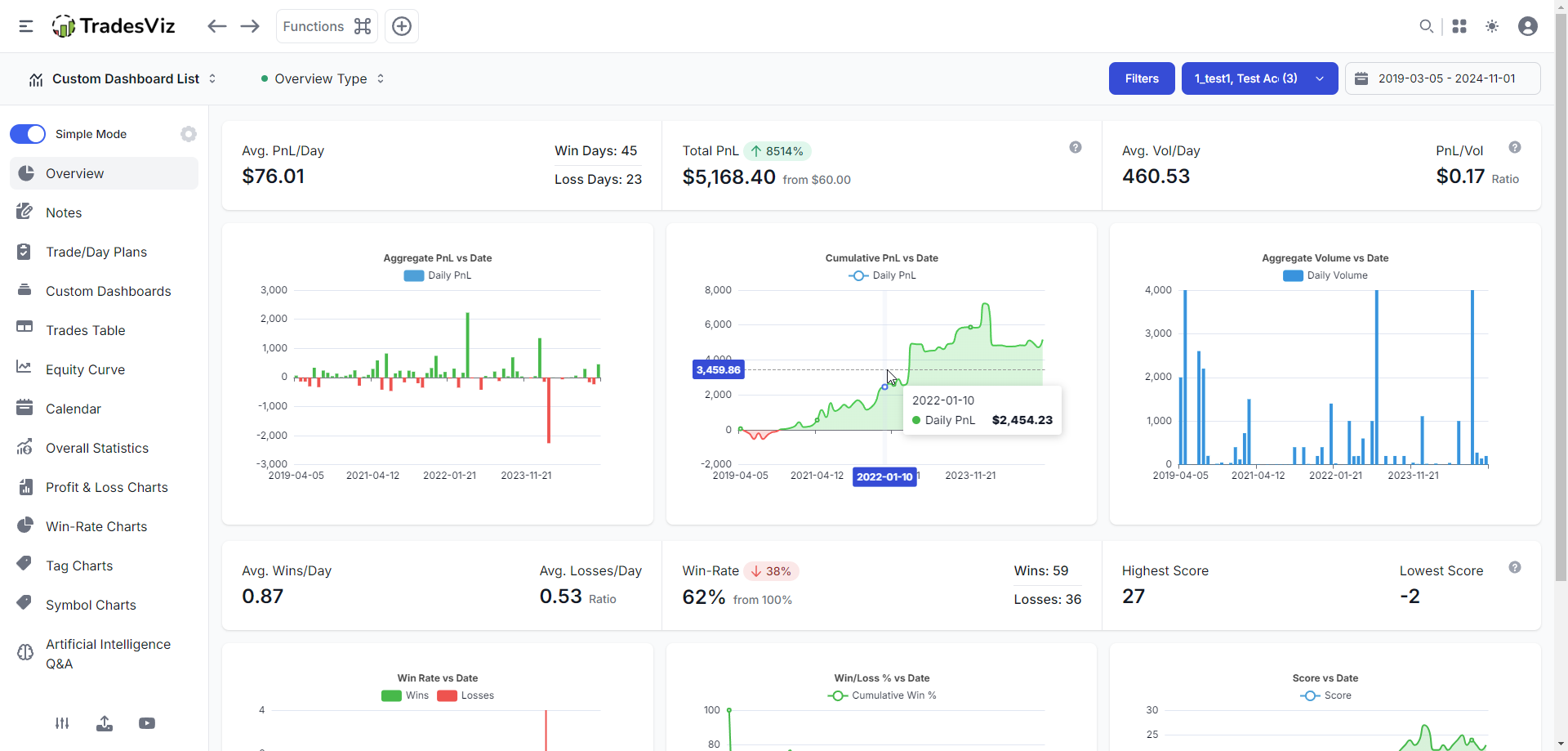The height and width of the screenshot is (751, 1568).
Task: Open Trade/Day Plans page
Action: (104, 252)
